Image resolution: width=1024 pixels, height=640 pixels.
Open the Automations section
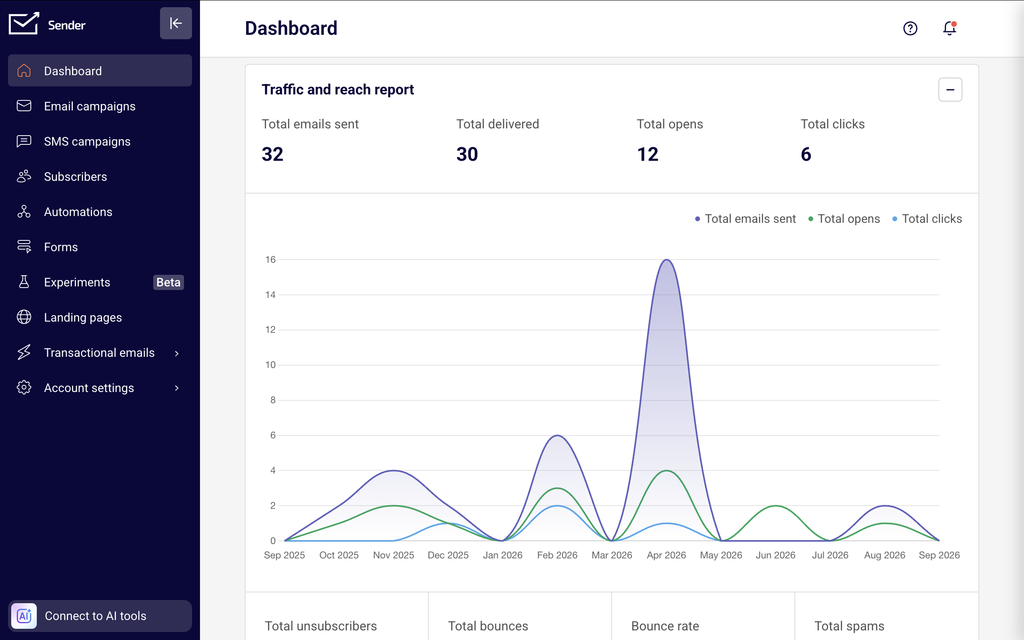[100, 212]
